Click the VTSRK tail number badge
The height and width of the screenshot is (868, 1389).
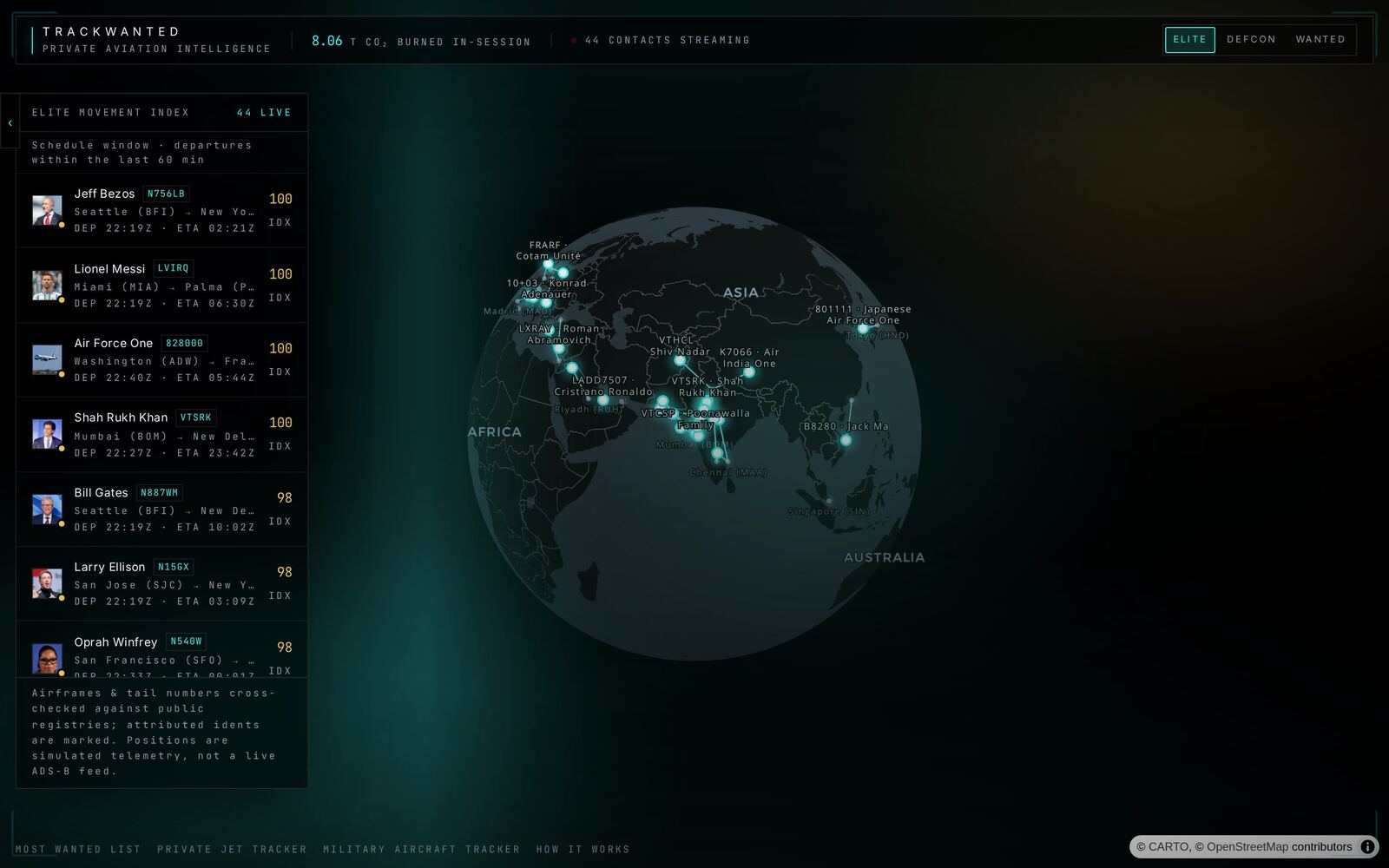coord(196,418)
